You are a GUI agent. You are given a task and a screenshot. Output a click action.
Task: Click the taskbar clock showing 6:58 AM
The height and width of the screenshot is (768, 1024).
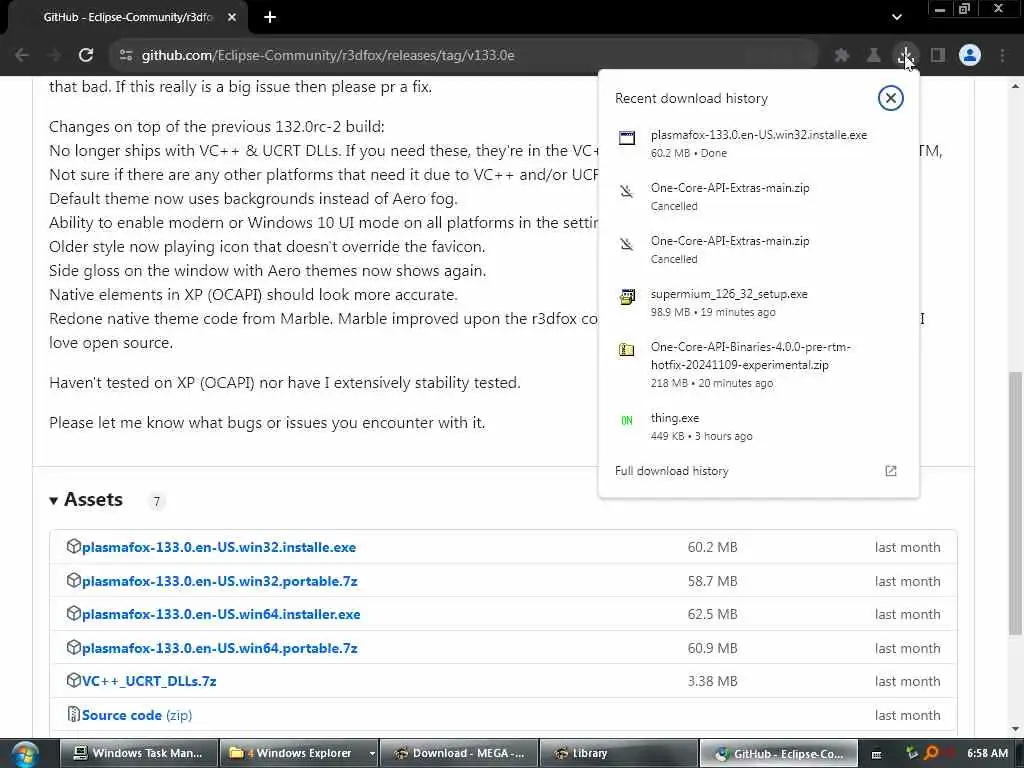pyautogui.click(x=987, y=753)
